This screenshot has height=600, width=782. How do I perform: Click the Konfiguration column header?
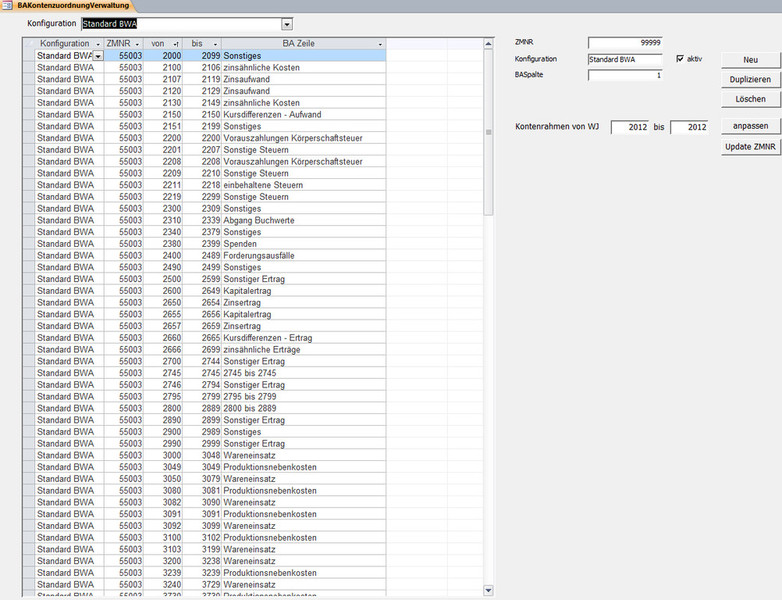[69, 44]
